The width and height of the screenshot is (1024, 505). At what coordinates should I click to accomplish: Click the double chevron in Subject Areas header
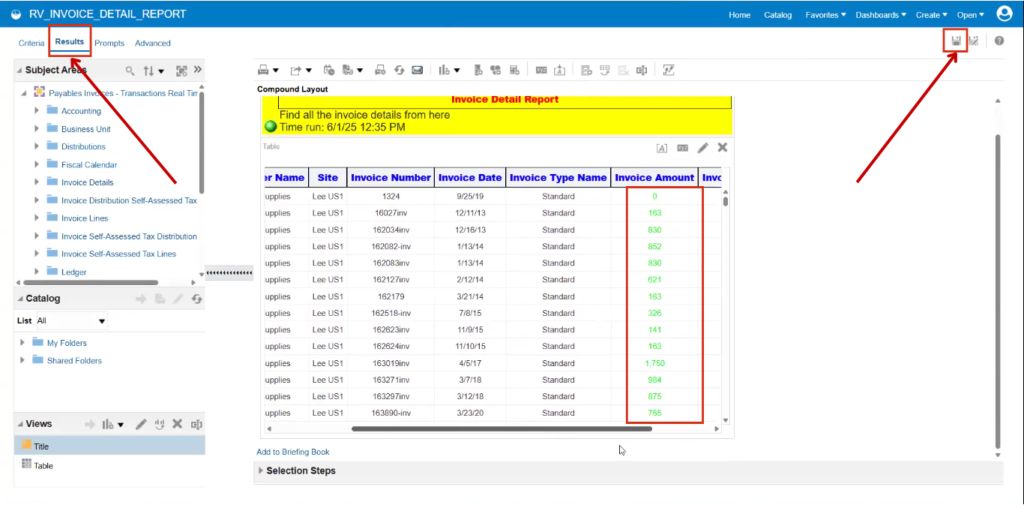pos(198,70)
